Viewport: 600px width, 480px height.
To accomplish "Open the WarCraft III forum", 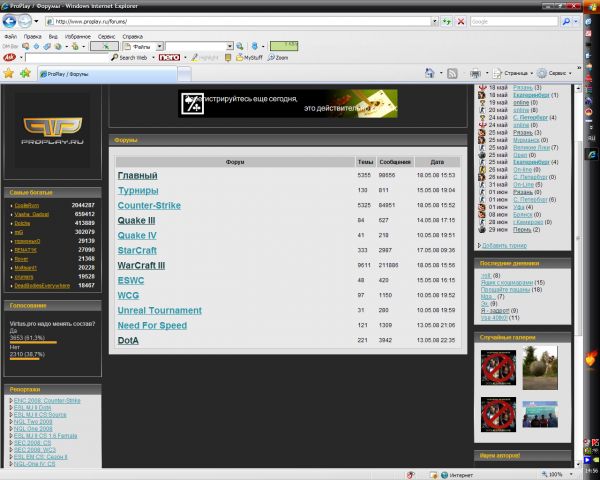I will 141,266.
